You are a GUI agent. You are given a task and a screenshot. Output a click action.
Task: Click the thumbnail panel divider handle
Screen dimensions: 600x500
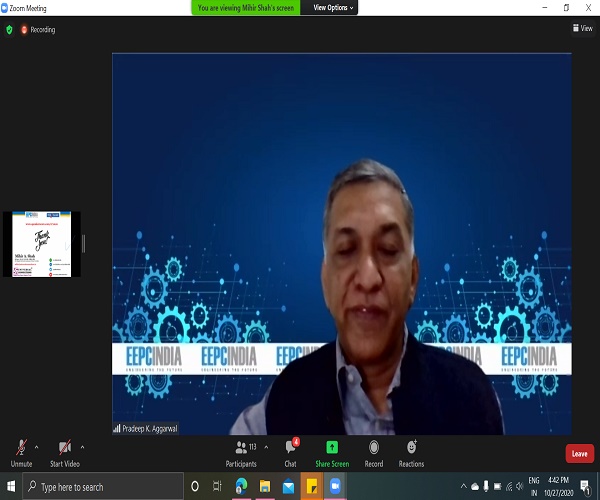pos(84,244)
